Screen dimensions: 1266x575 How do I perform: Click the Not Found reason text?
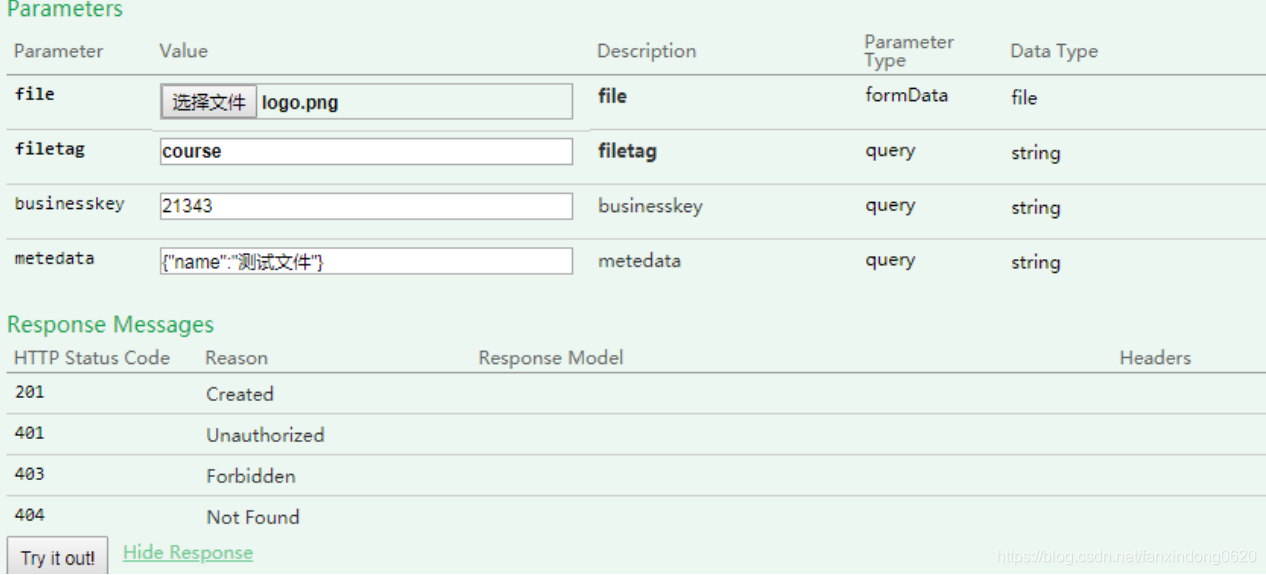[x=253, y=517]
